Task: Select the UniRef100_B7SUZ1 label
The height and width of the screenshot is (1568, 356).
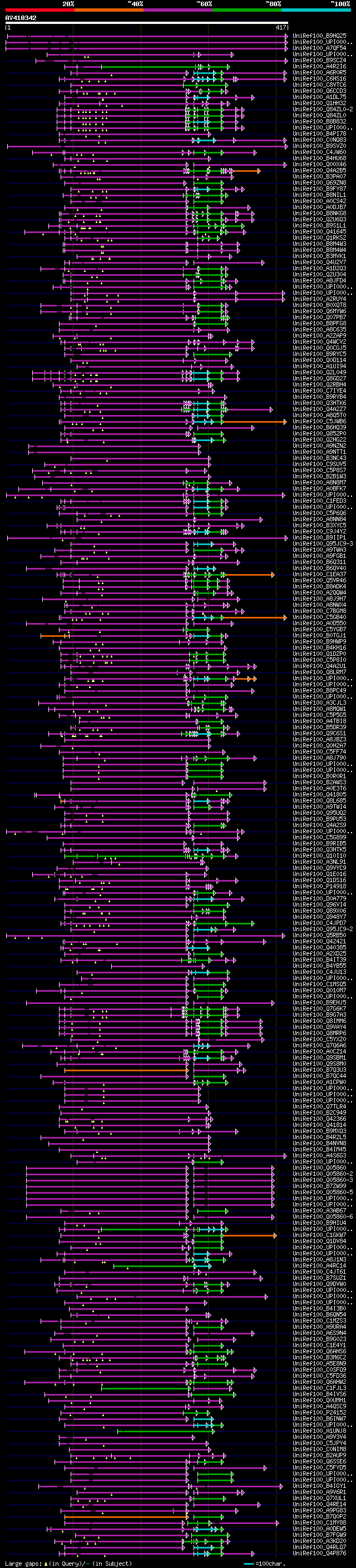Action: click(x=319, y=1277)
